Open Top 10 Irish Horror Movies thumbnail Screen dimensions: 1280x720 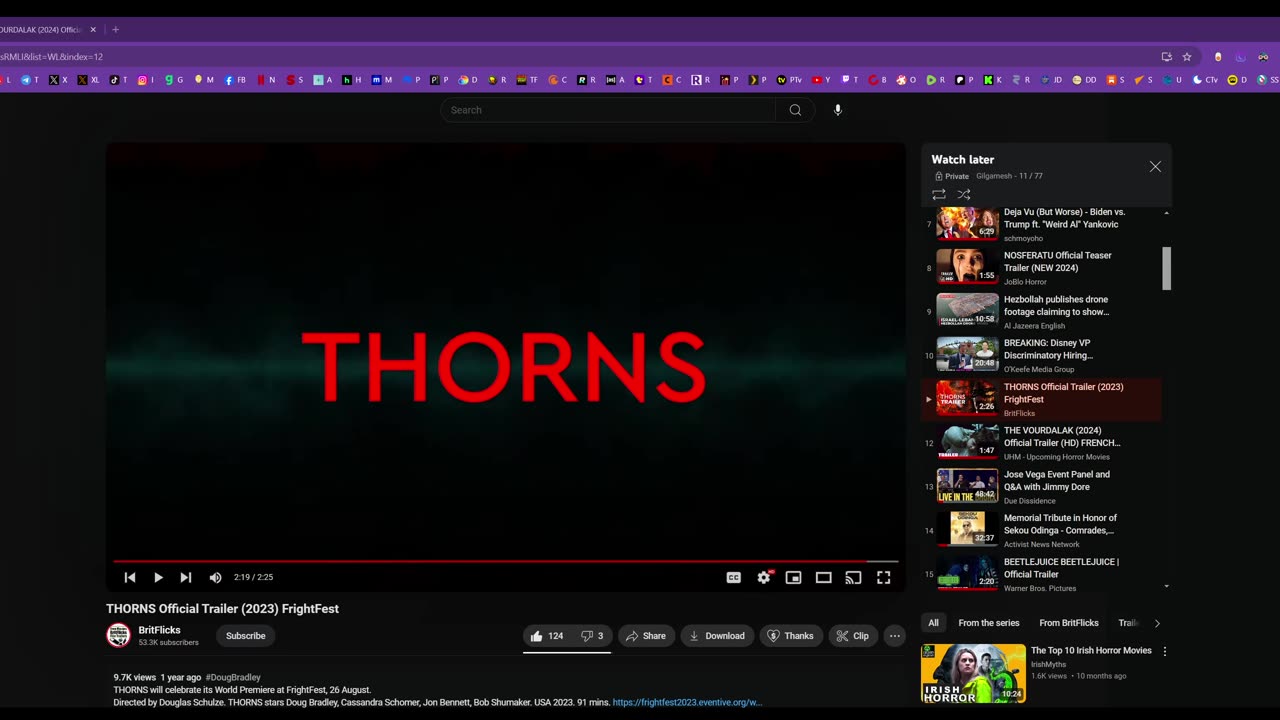[973, 673]
